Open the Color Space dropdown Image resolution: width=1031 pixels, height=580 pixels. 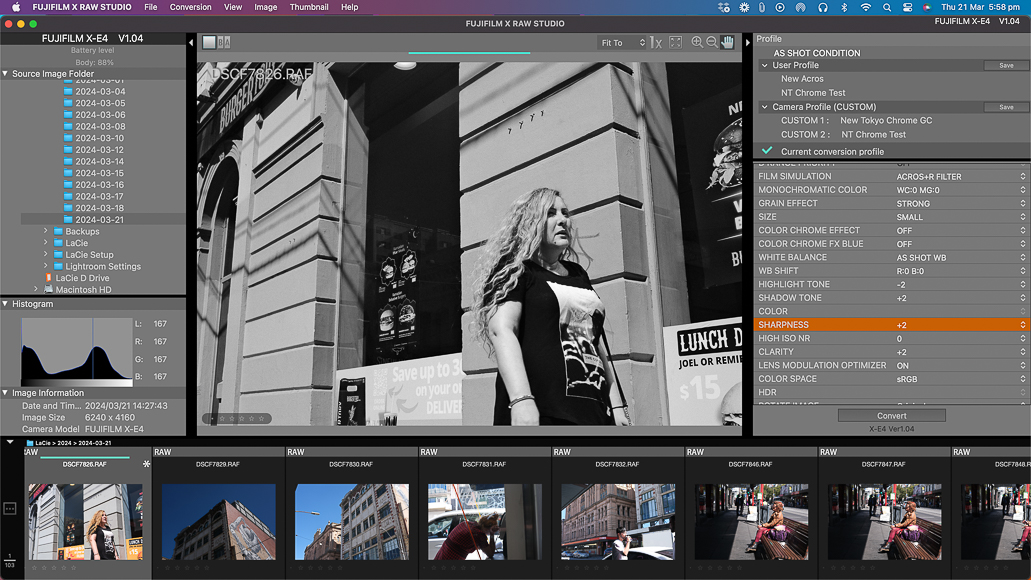(x=960, y=379)
